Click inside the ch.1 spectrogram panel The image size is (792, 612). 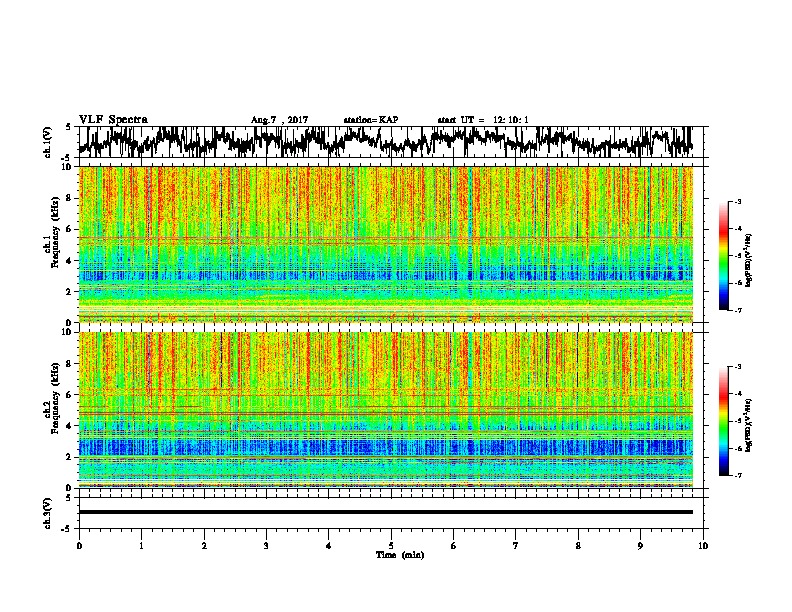[386, 244]
